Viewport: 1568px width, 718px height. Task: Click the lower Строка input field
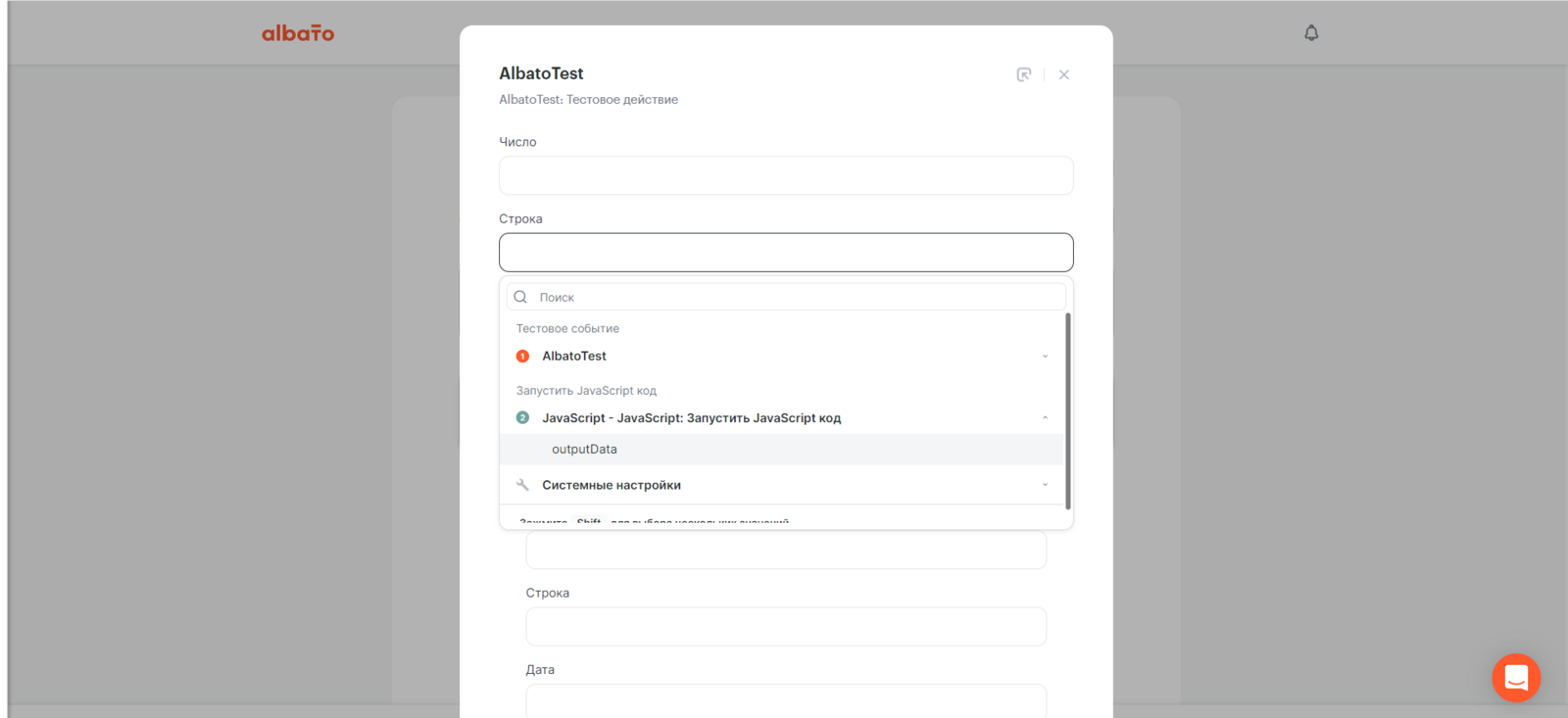click(786, 627)
